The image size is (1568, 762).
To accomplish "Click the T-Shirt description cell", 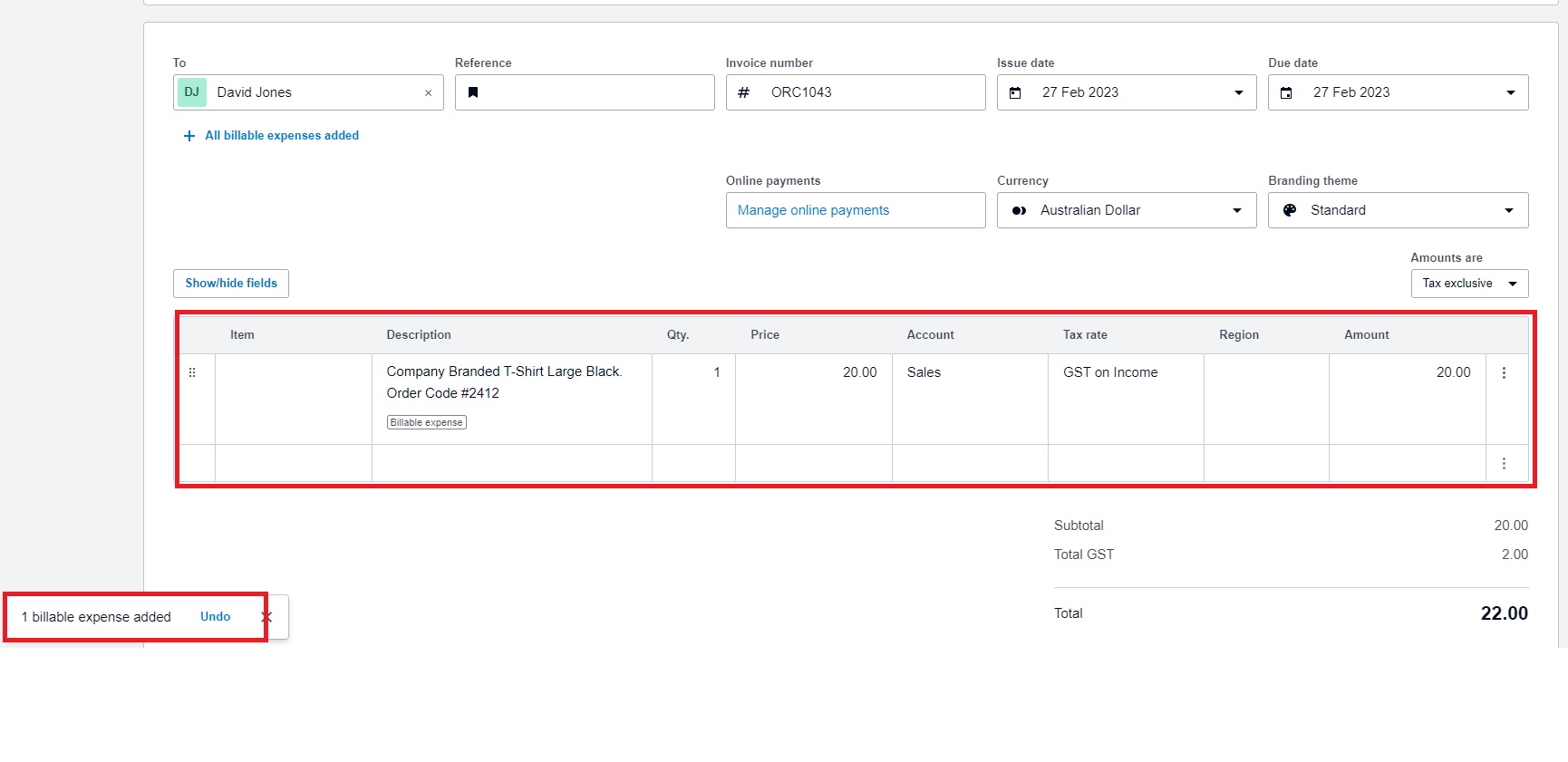I will click(x=512, y=399).
